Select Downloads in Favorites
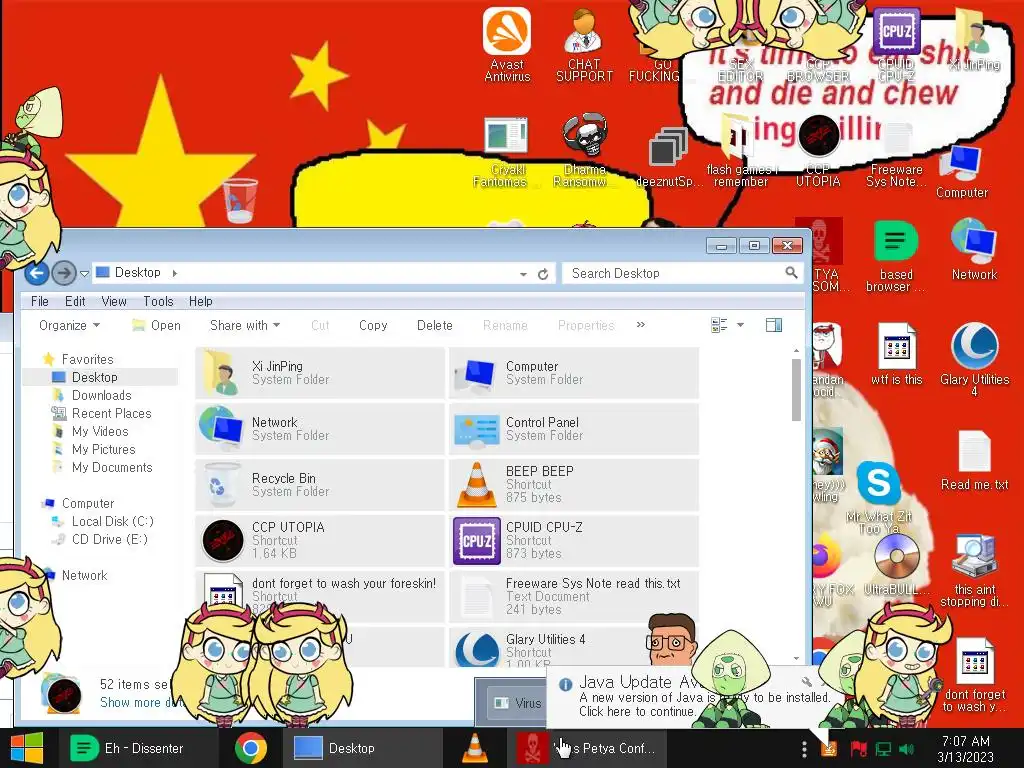Screen dimensions: 1024x768 click(101, 395)
